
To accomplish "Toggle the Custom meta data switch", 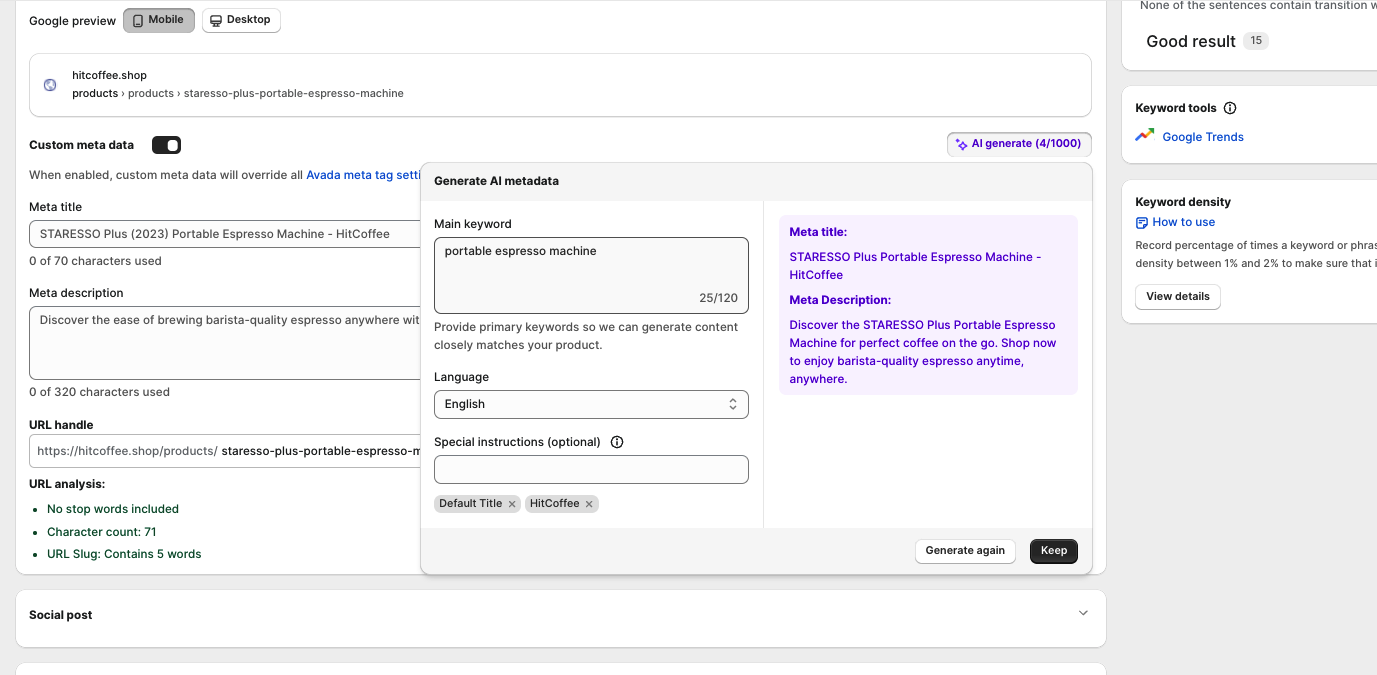I will pos(166,145).
